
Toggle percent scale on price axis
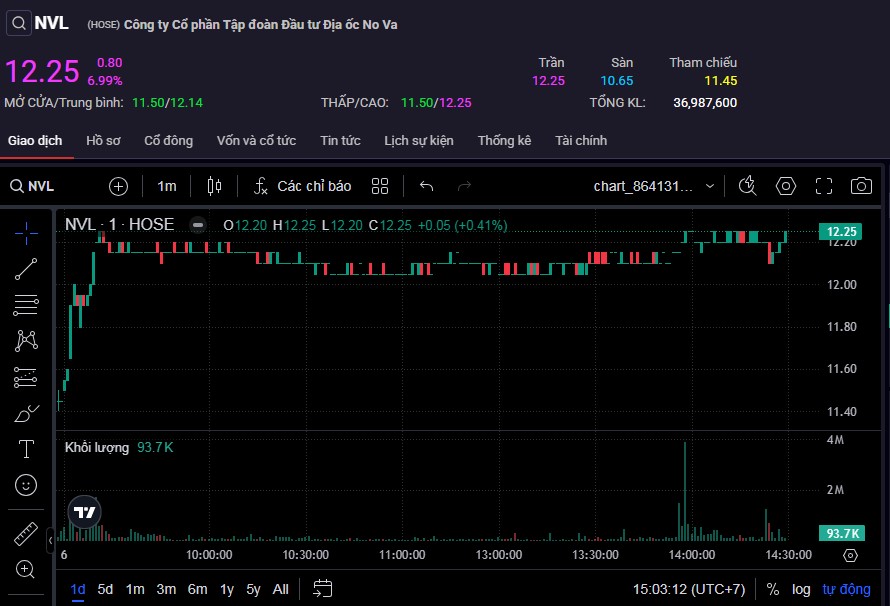773,589
